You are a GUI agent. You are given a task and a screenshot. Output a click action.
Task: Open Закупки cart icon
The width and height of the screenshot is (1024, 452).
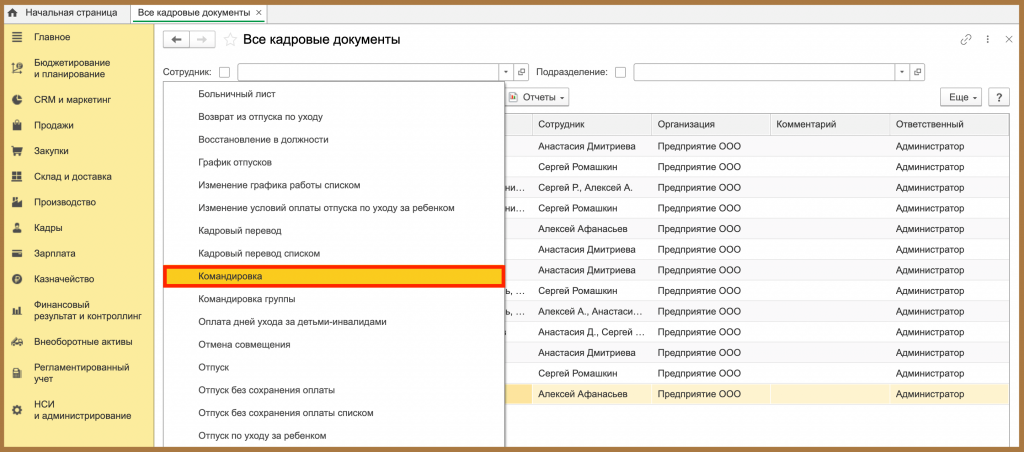(18, 151)
